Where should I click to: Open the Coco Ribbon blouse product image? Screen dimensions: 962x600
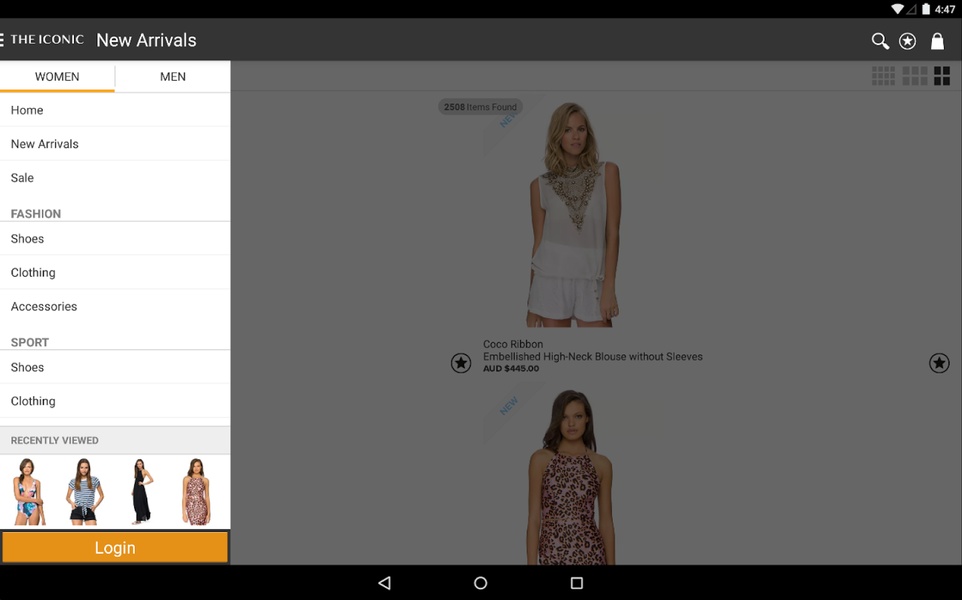pyautogui.click(x=574, y=215)
